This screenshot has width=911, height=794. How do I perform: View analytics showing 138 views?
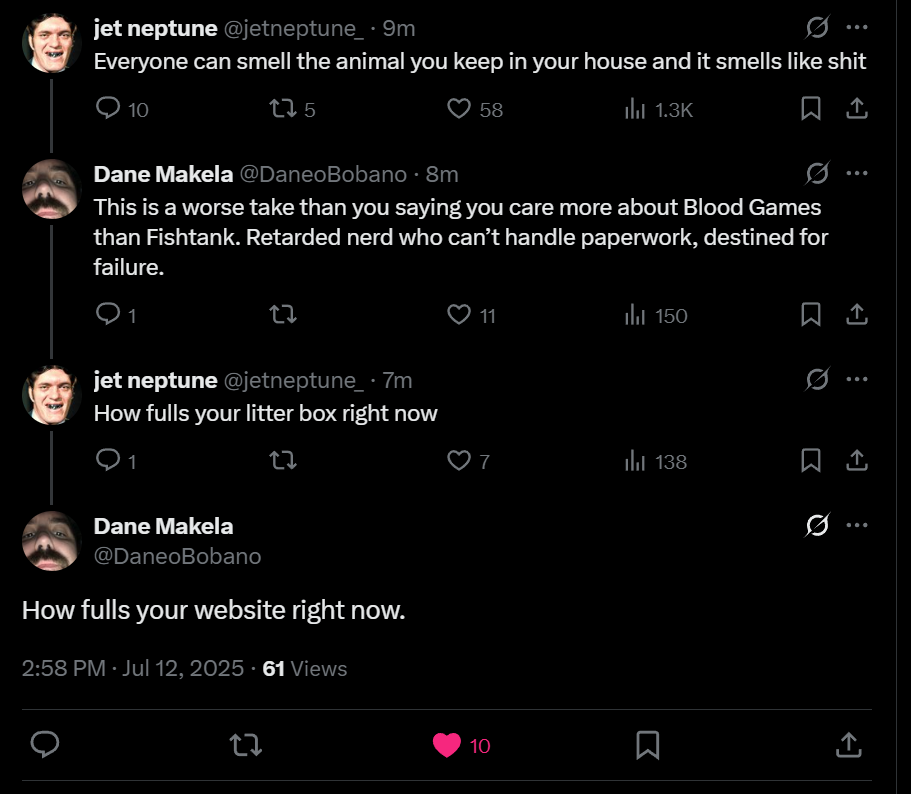pos(635,461)
